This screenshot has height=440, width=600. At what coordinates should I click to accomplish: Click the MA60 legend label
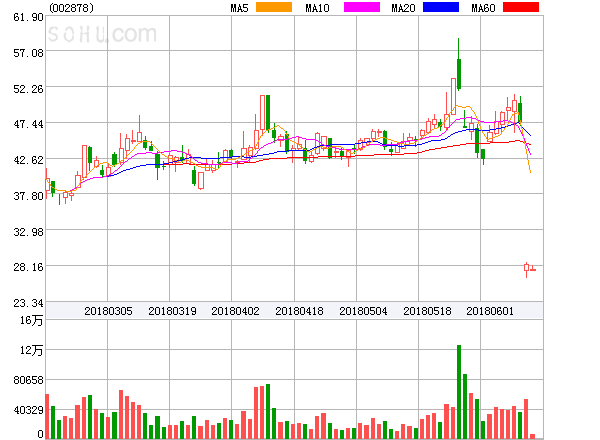tap(483, 8)
